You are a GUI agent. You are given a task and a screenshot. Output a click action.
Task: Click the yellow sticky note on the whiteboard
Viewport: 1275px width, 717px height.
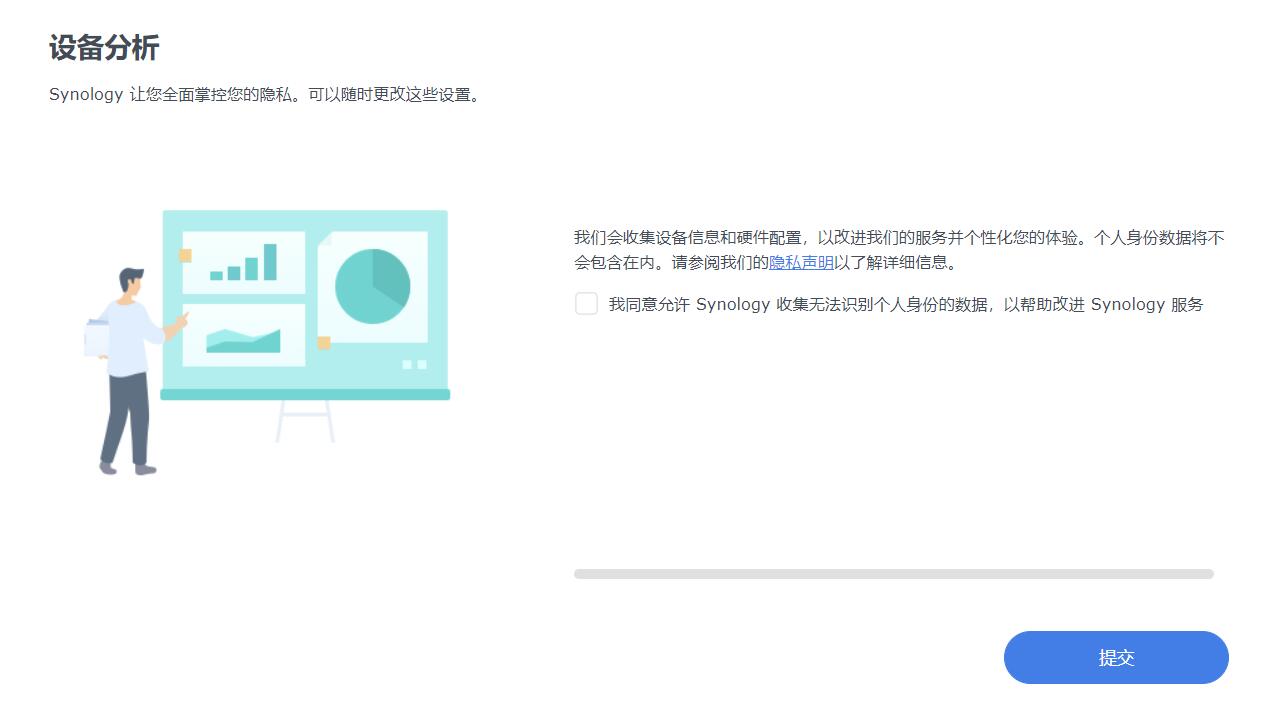click(x=184, y=256)
